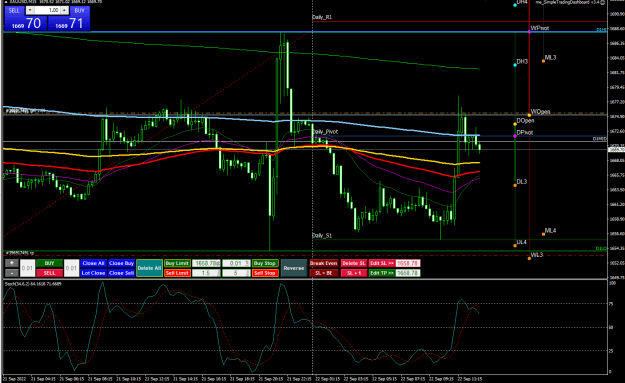Select the WL3 level label
Viewport: 625px width, 383px height.
coord(537,255)
